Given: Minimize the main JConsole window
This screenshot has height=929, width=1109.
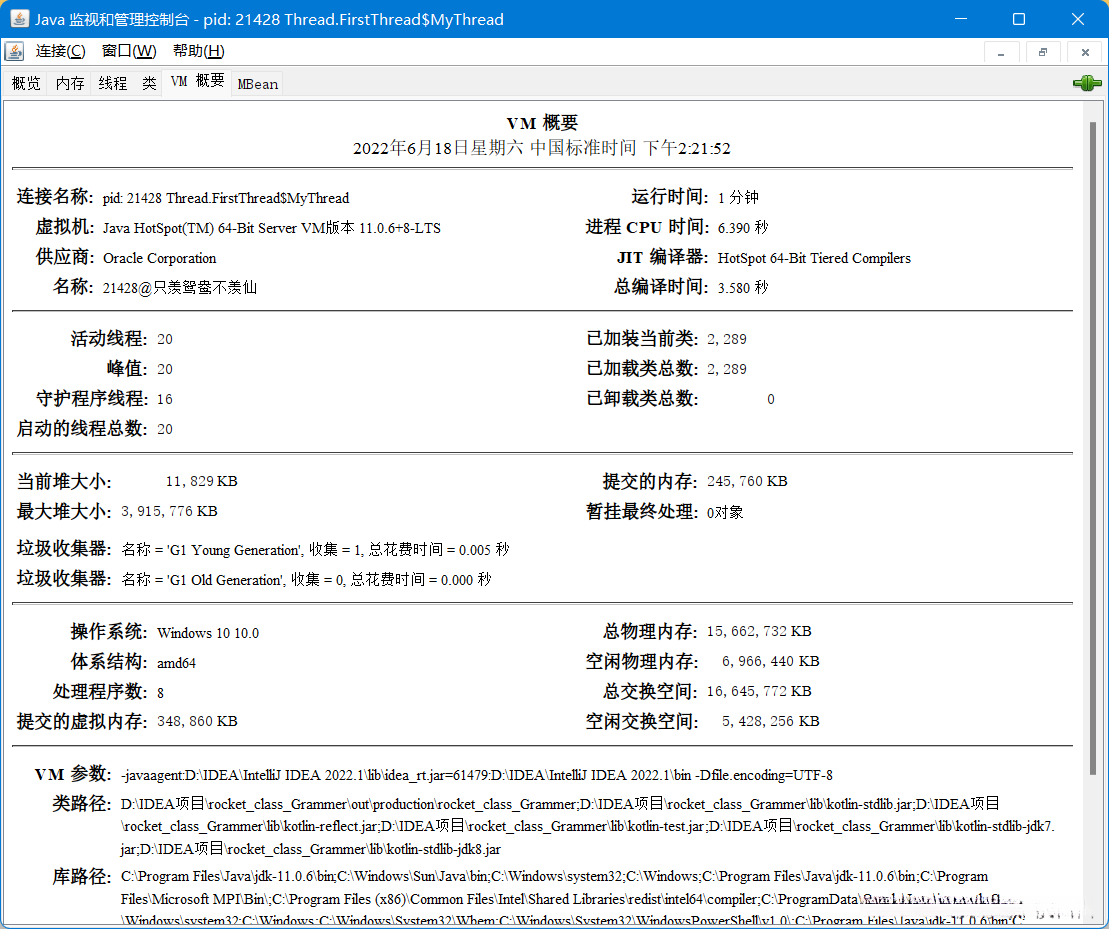Looking at the screenshot, I should (960, 19).
